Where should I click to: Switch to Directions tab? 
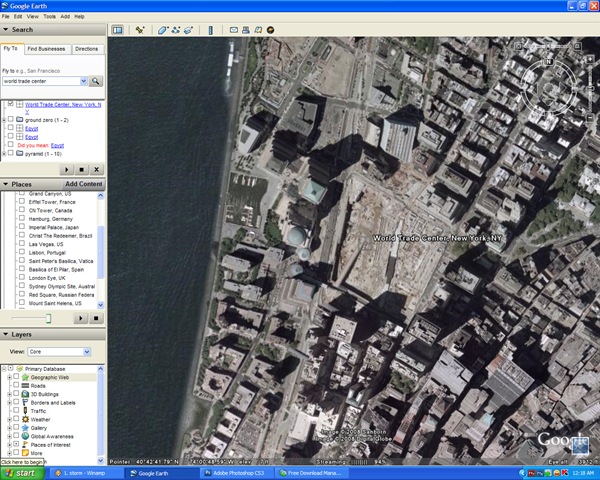pos(86,49)
